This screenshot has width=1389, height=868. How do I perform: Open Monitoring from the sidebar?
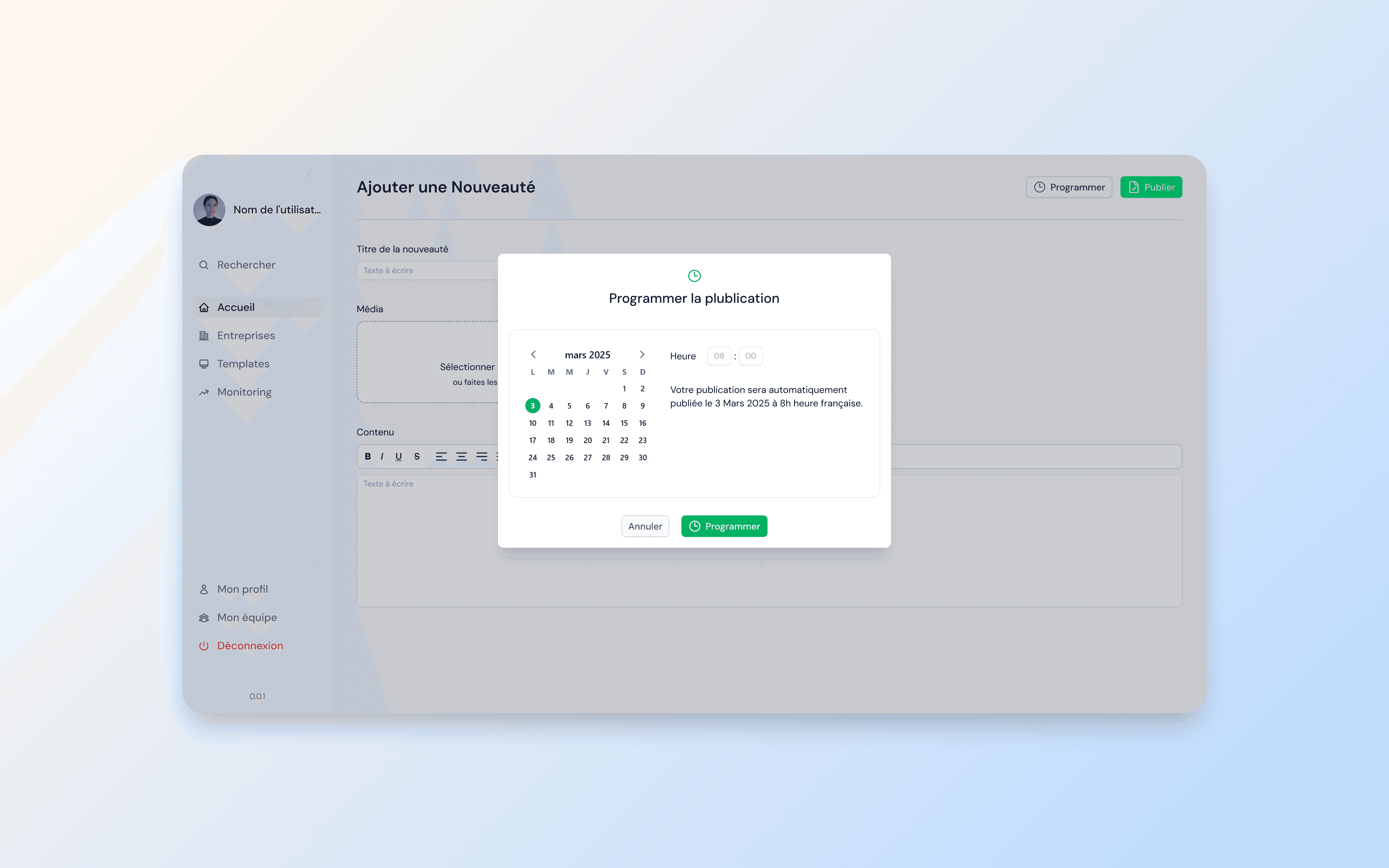click(244, 392)
